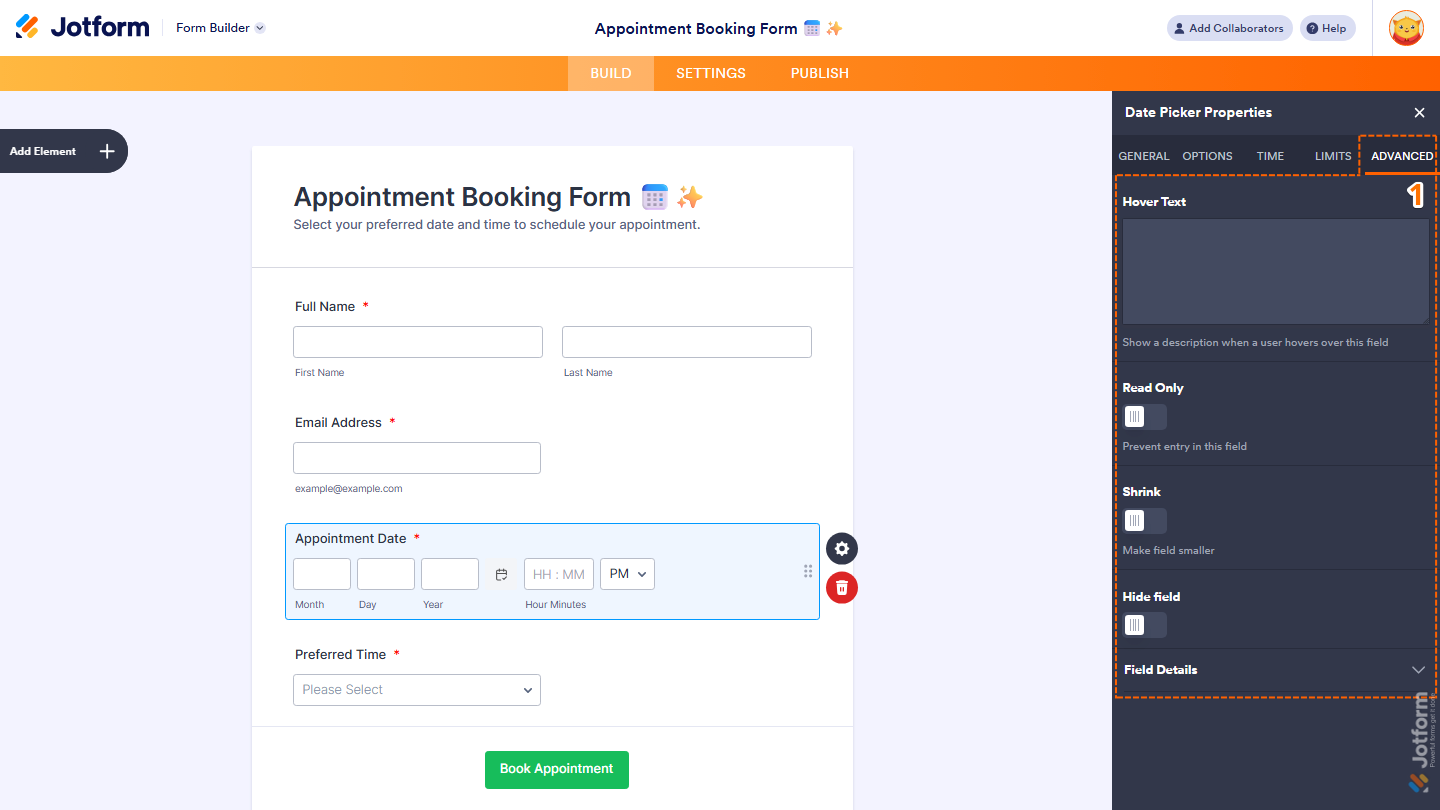Open the OPTIONS properties tab
The height and width of the screenshot is (810, 1440).
(1207, 156)
